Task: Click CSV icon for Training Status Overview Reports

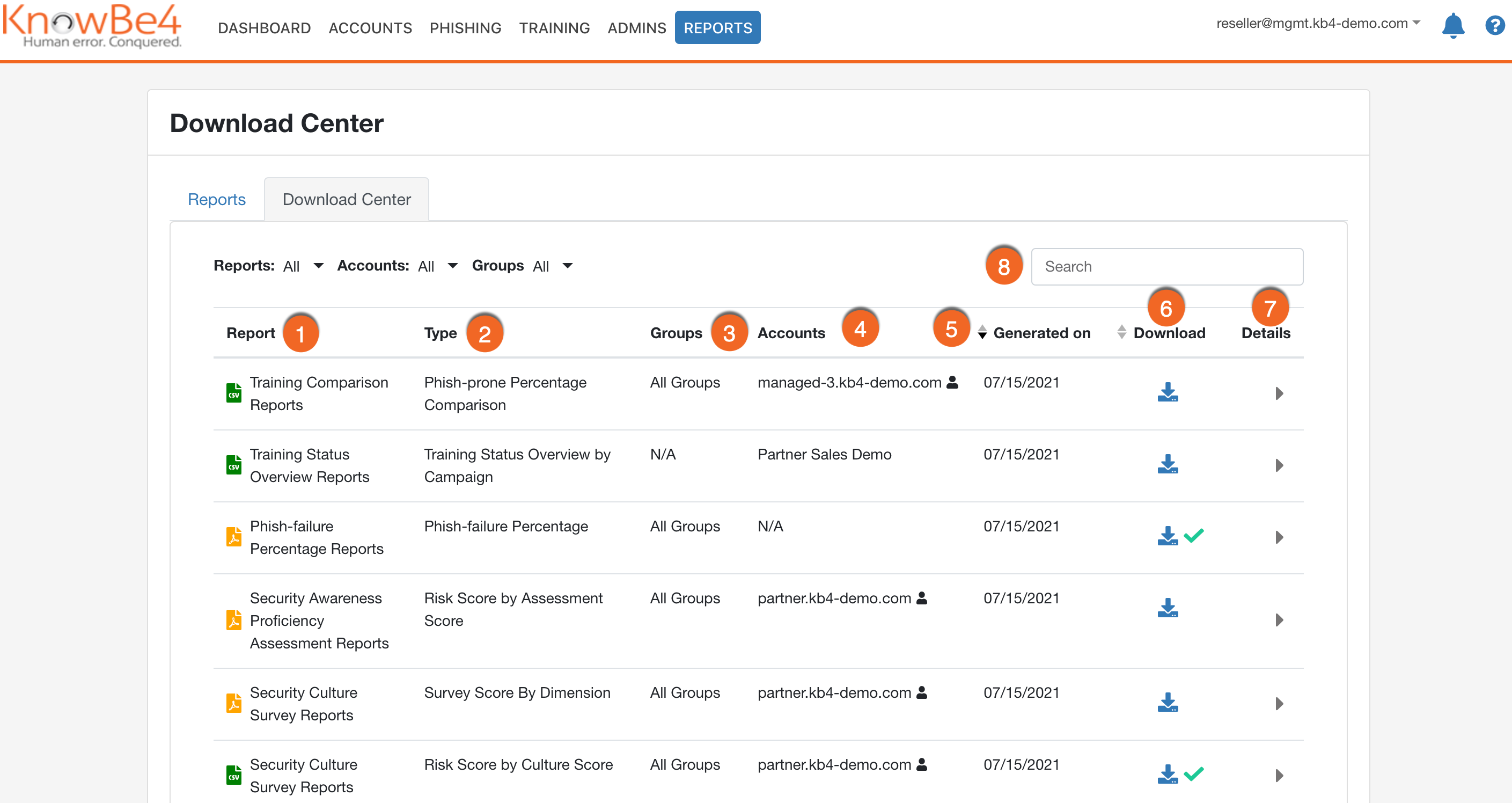Action: (233, 464)
